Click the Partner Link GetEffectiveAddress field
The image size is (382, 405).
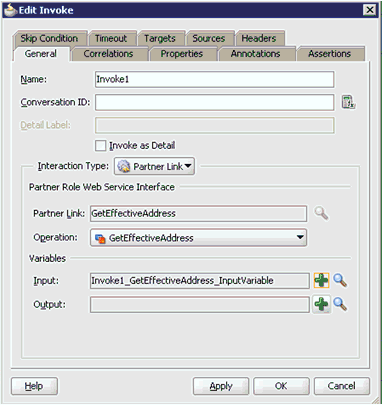point(198,213)
